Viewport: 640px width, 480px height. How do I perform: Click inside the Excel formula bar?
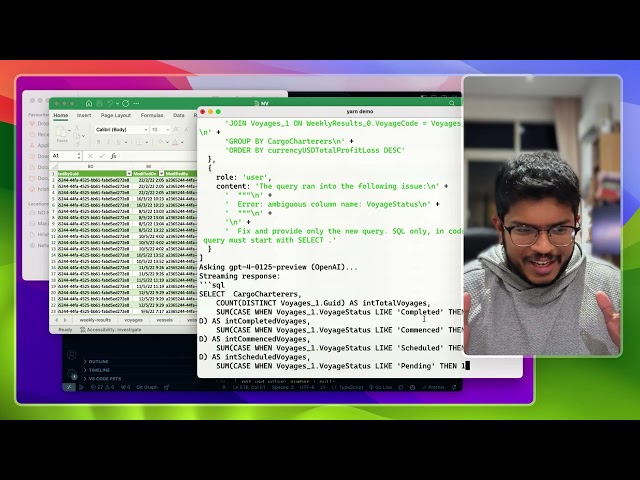(159, 156)
